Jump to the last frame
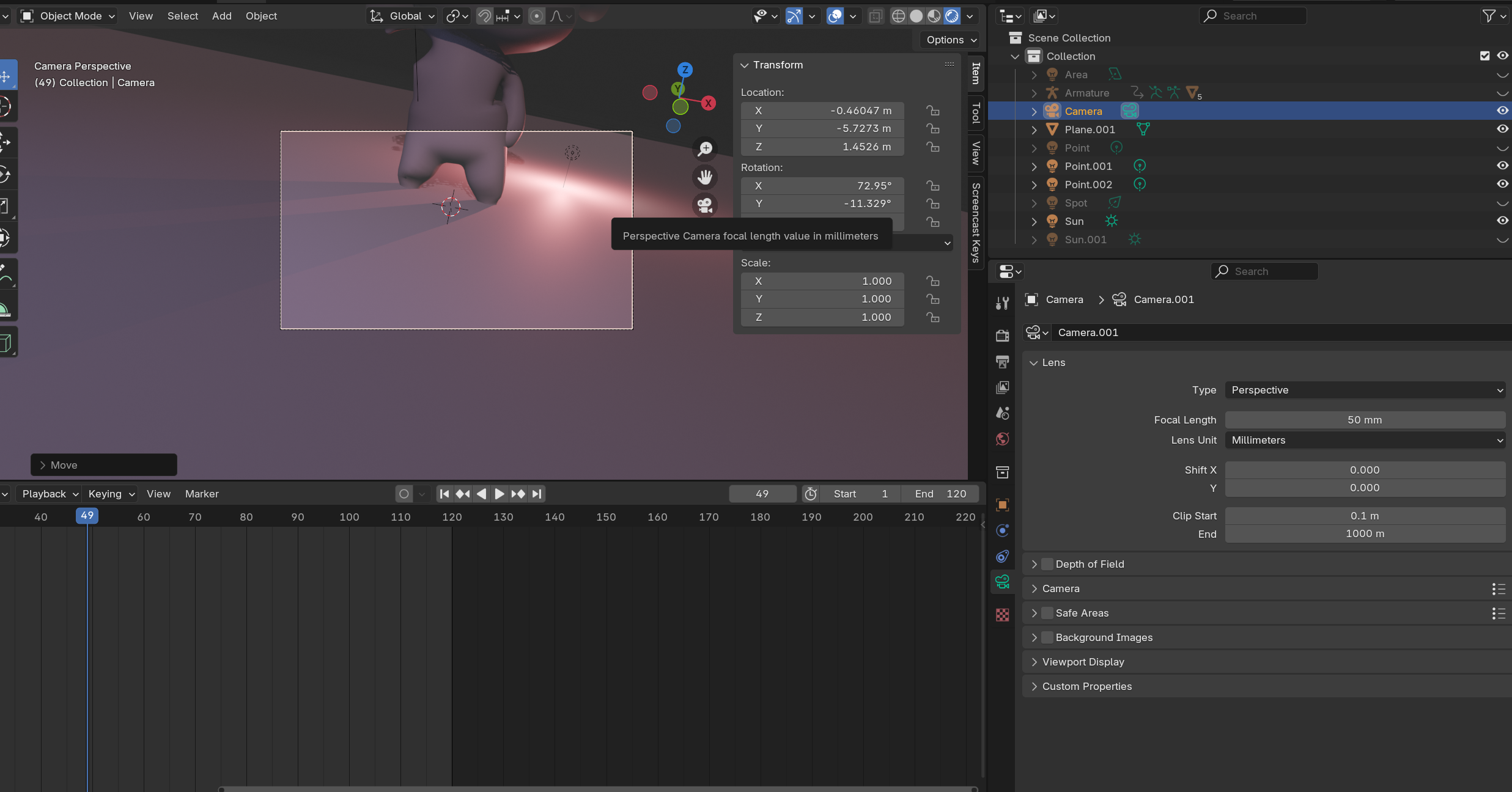 click(x=537, y=494)
